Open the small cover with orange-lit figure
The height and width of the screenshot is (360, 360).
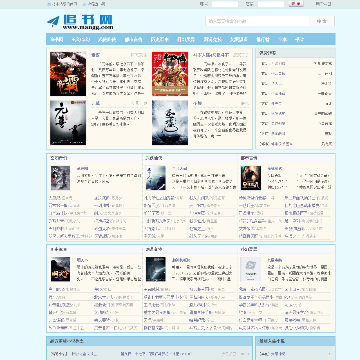pyautogui.click(x=251, y=178)
